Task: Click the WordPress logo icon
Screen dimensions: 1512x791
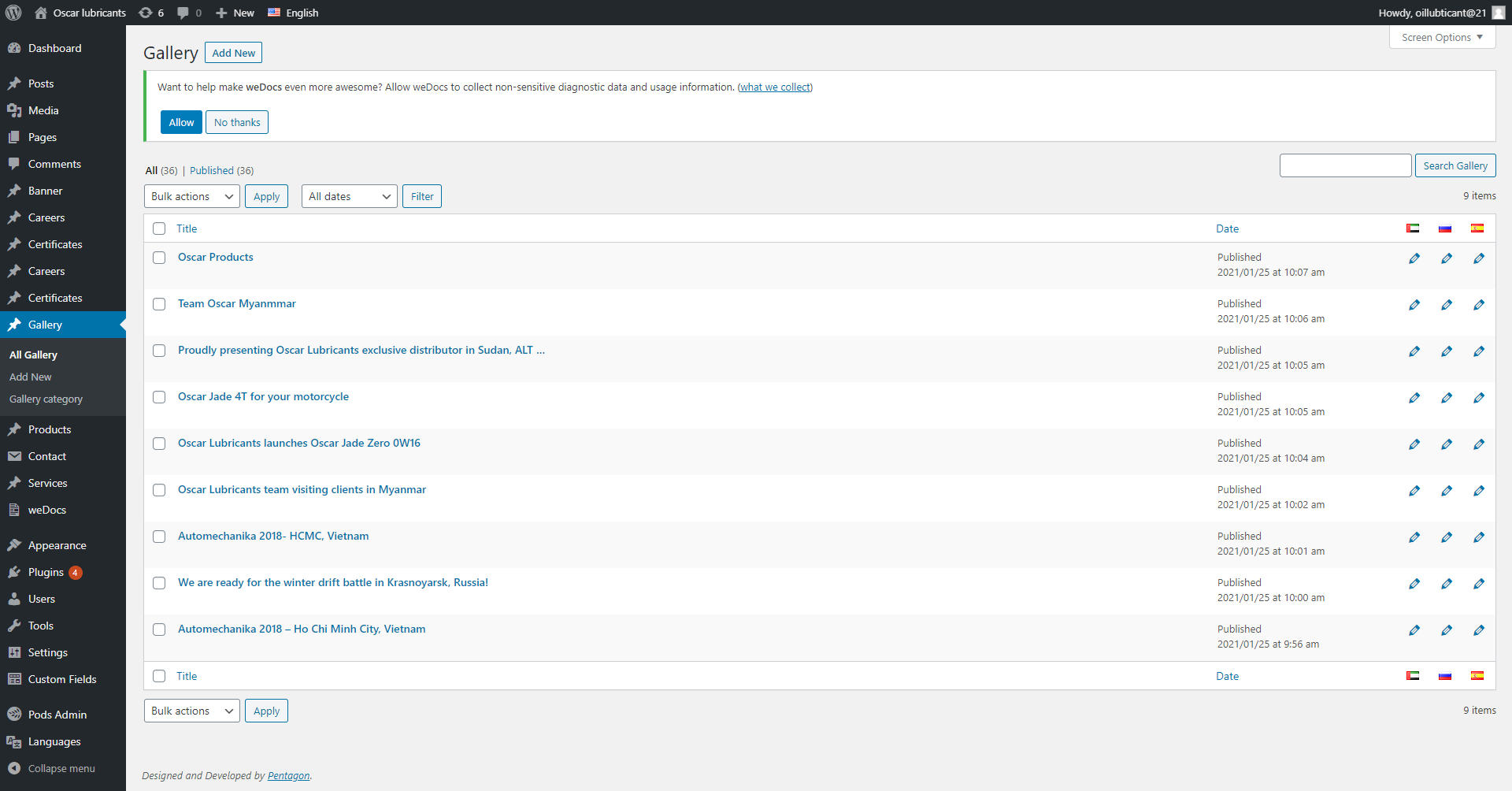Action: [x=13, y=13]
